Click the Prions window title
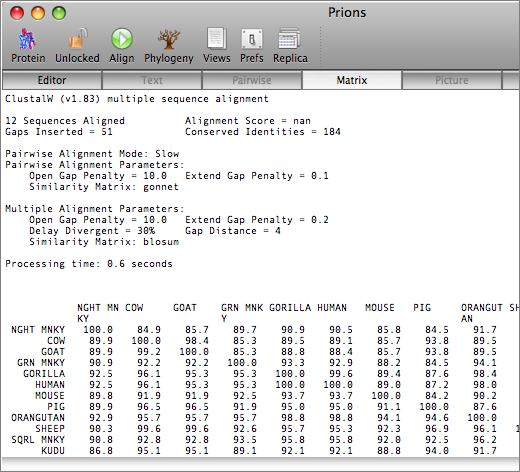The height and width of the screenshot is (472, 520). coord(347,13)
